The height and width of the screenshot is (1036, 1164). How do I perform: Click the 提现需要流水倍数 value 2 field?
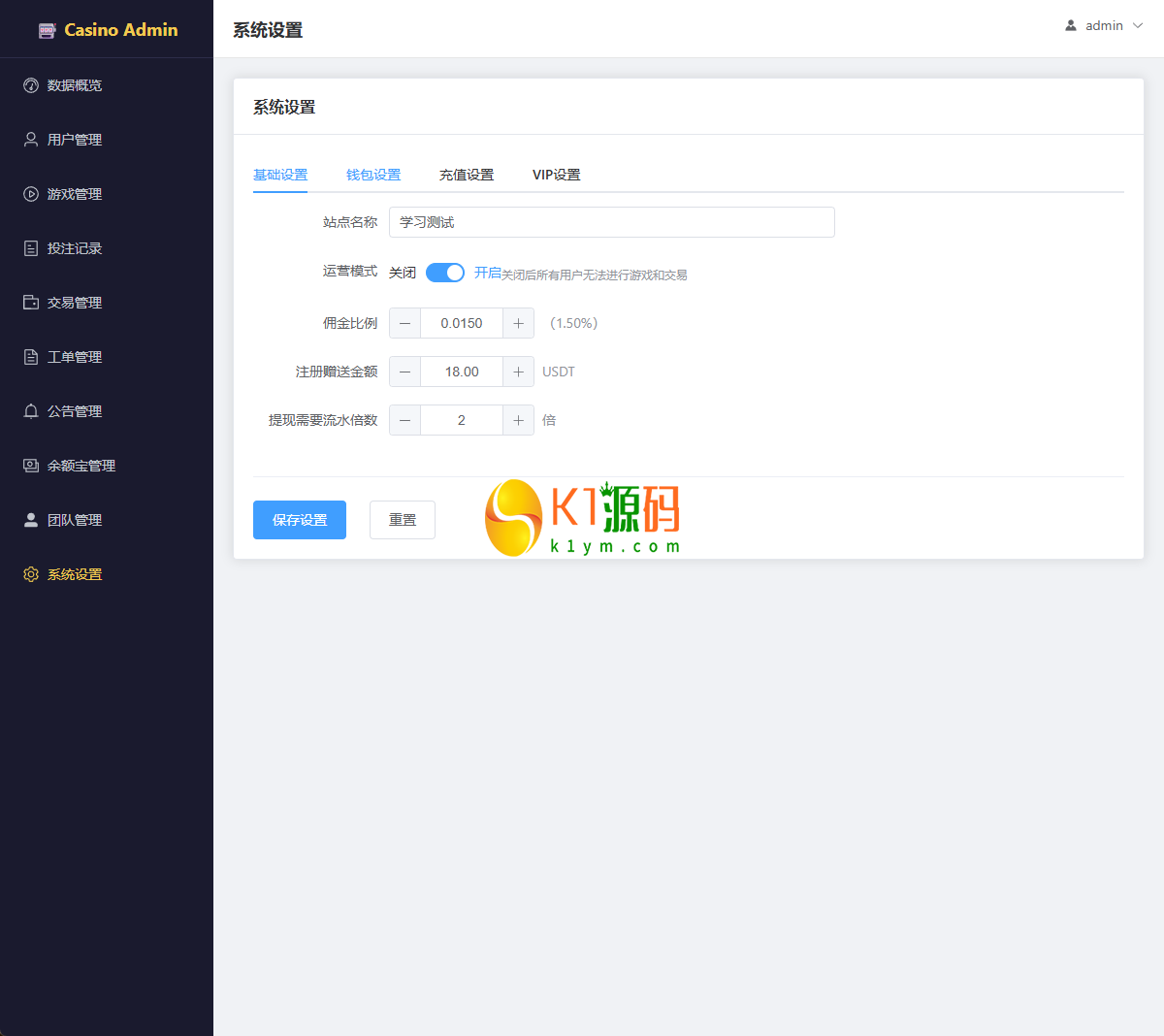pos(462,420)
